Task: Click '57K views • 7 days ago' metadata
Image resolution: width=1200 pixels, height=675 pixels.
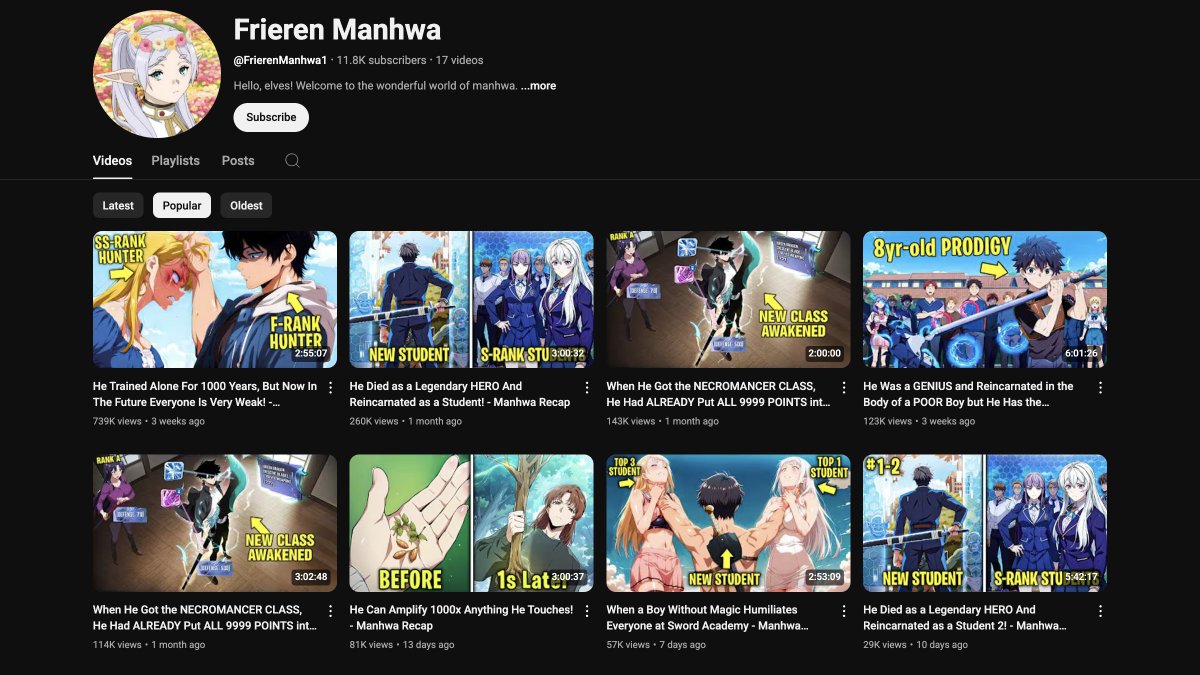Action: point(656,645)
